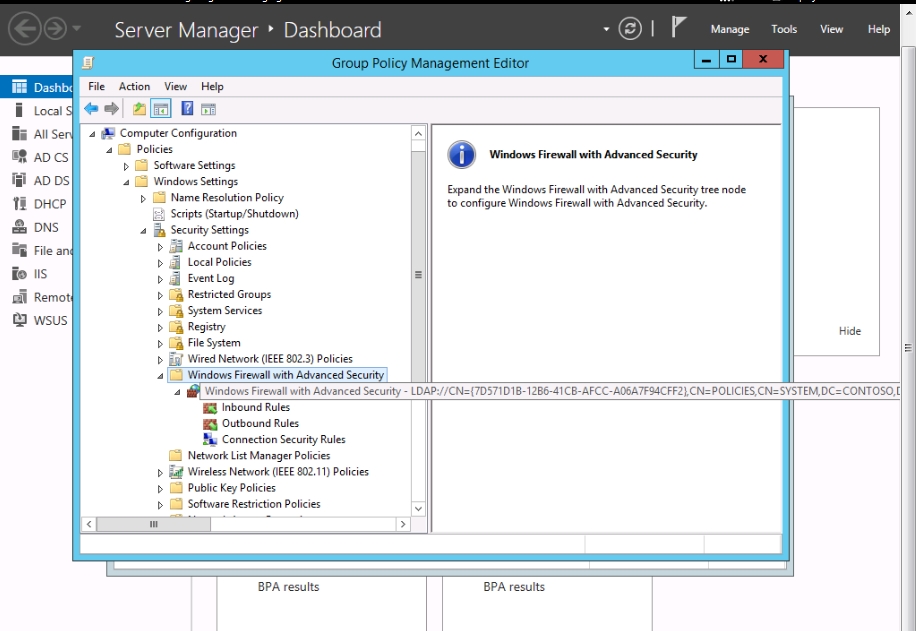Click tree pane scroll-down arrow
The image size is (916, 631).
[x=418, y=508]
